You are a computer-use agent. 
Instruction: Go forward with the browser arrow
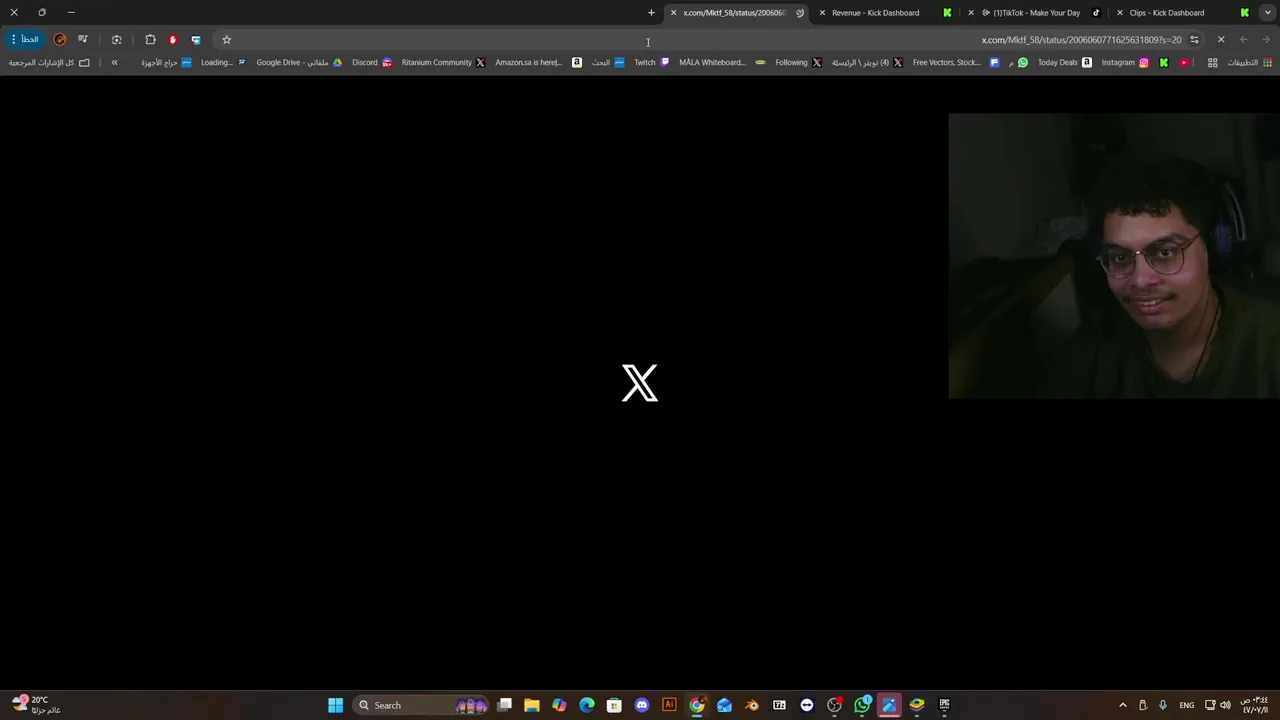(1243, 40)
